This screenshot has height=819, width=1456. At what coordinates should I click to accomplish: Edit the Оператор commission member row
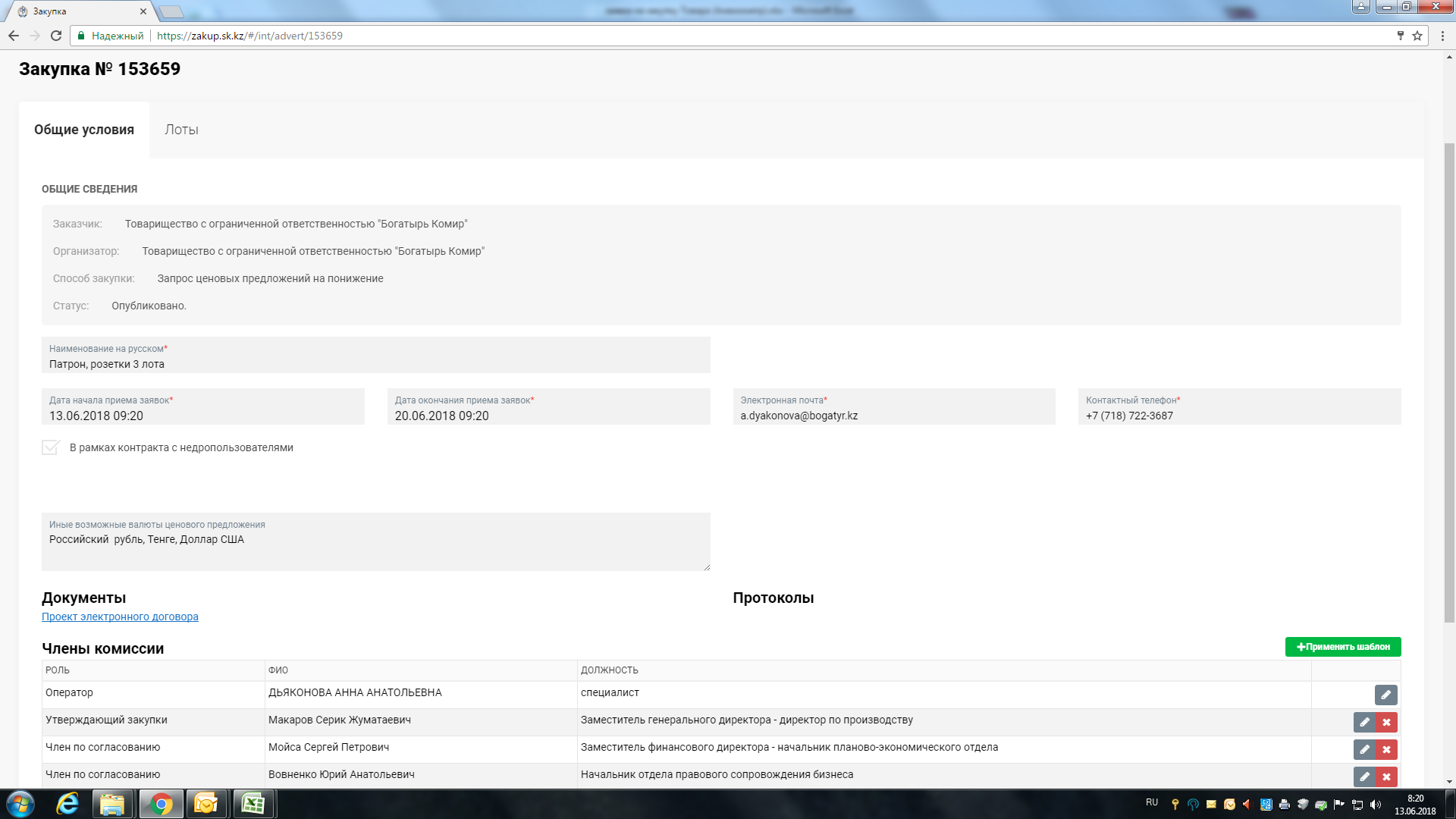pyautogui.click(x=1385, y=695)
